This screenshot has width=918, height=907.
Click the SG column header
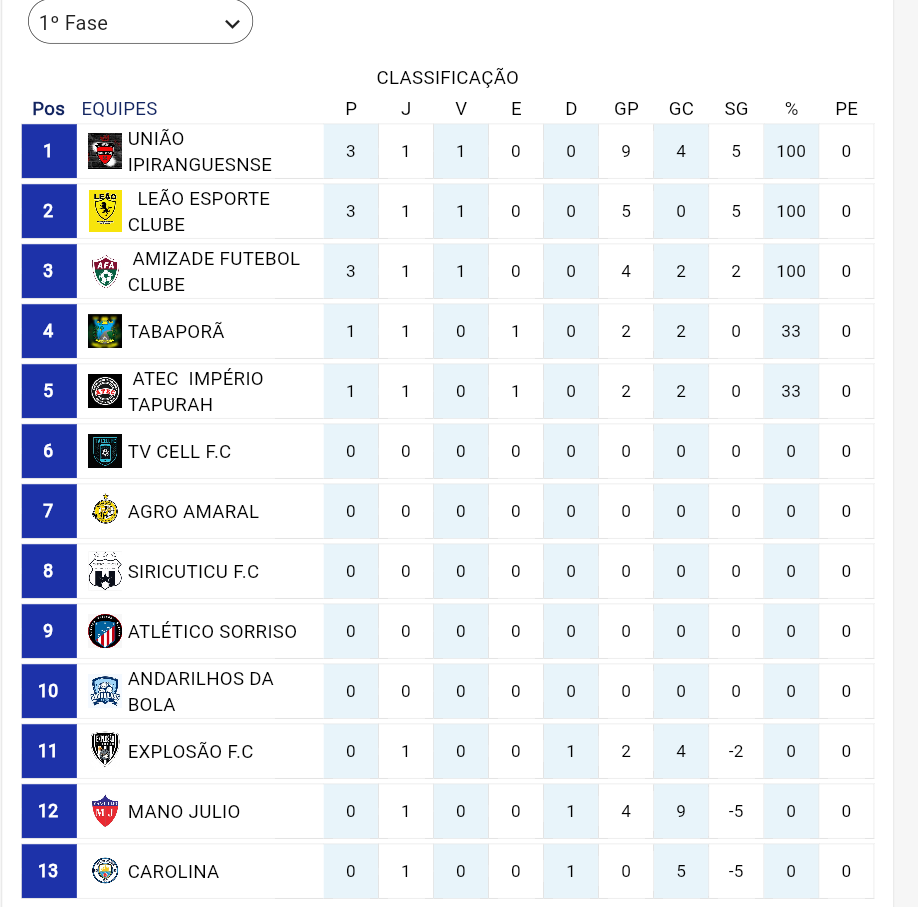point(736,109)
